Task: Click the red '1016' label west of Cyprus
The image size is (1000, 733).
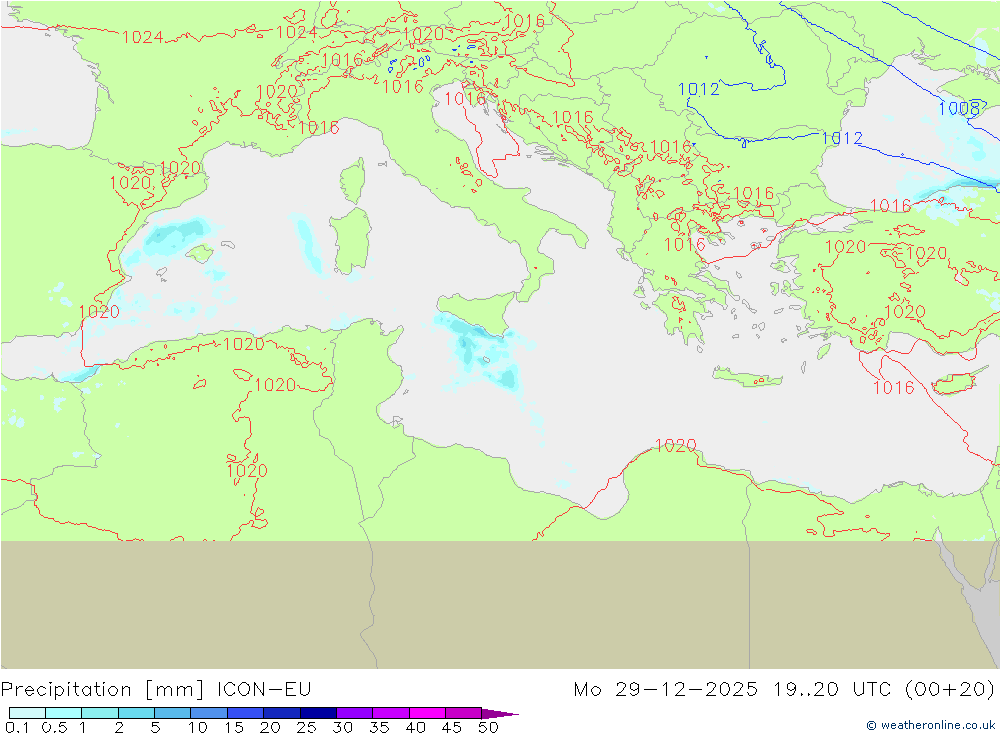Action: click(x=893, y=387)
